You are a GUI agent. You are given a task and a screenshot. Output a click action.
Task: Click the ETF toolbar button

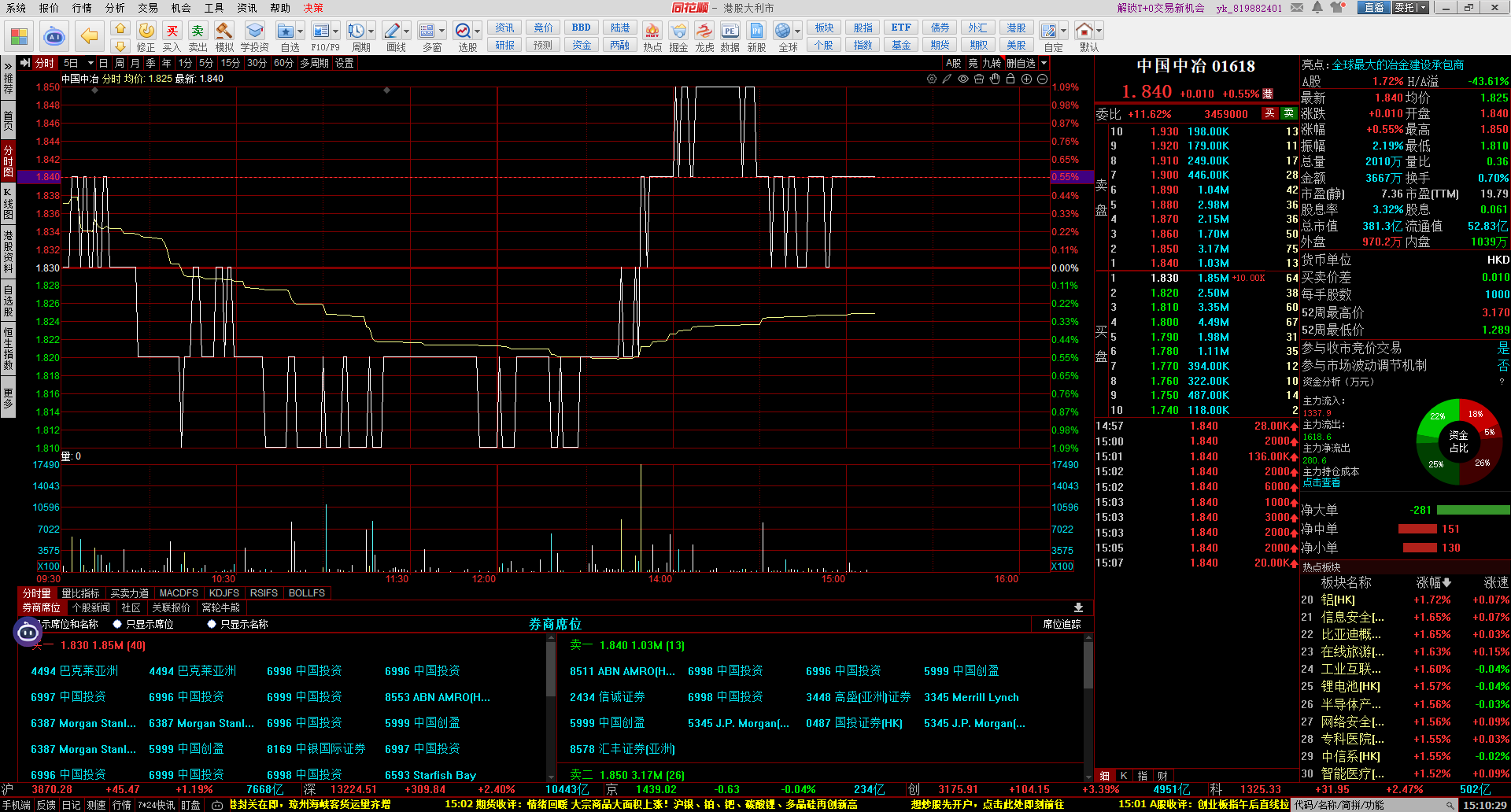click(901, 28)
